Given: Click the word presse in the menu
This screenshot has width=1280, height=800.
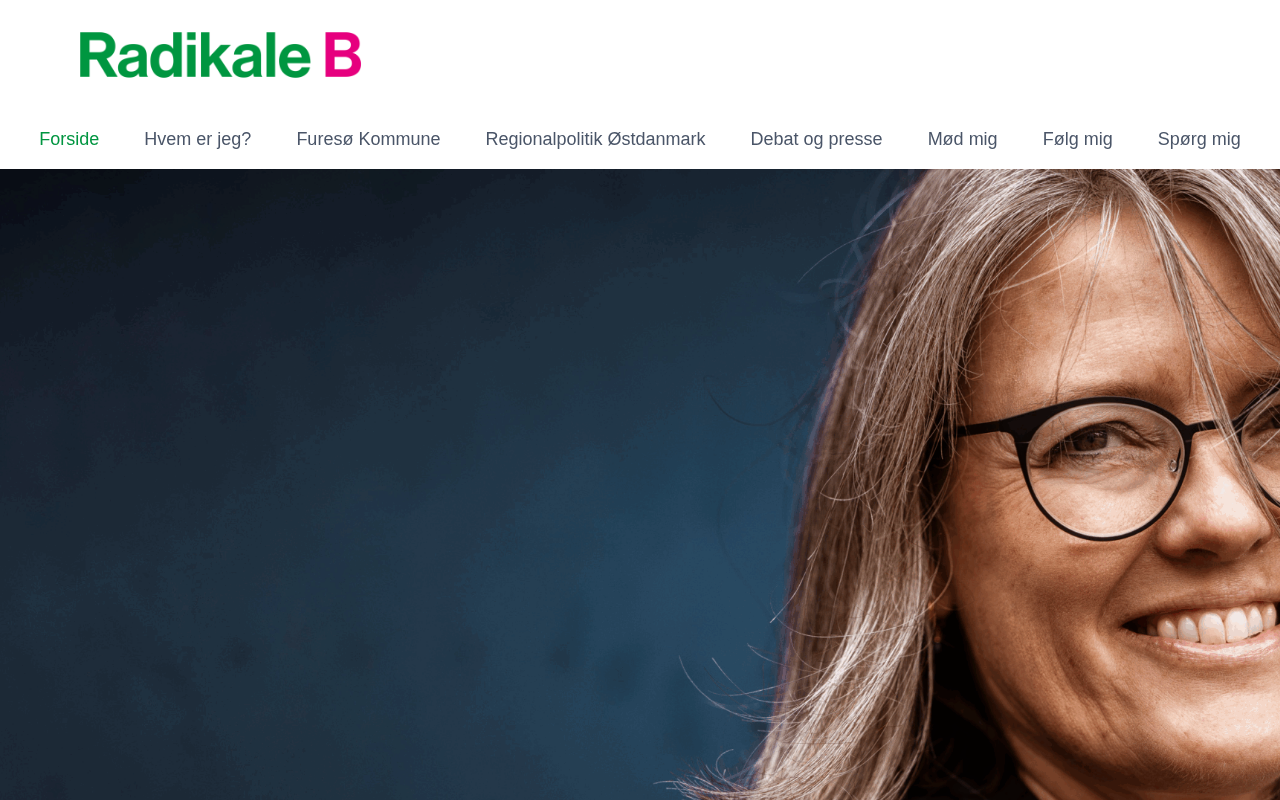Looking at the screenshot, I should point(855,139).
